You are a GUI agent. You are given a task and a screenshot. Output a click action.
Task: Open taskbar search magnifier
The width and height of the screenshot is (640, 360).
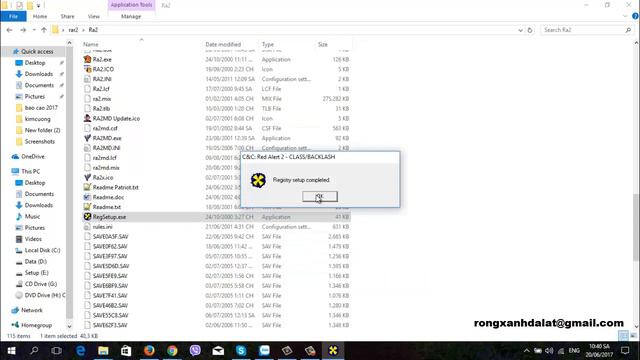click(x=34, y=351)
